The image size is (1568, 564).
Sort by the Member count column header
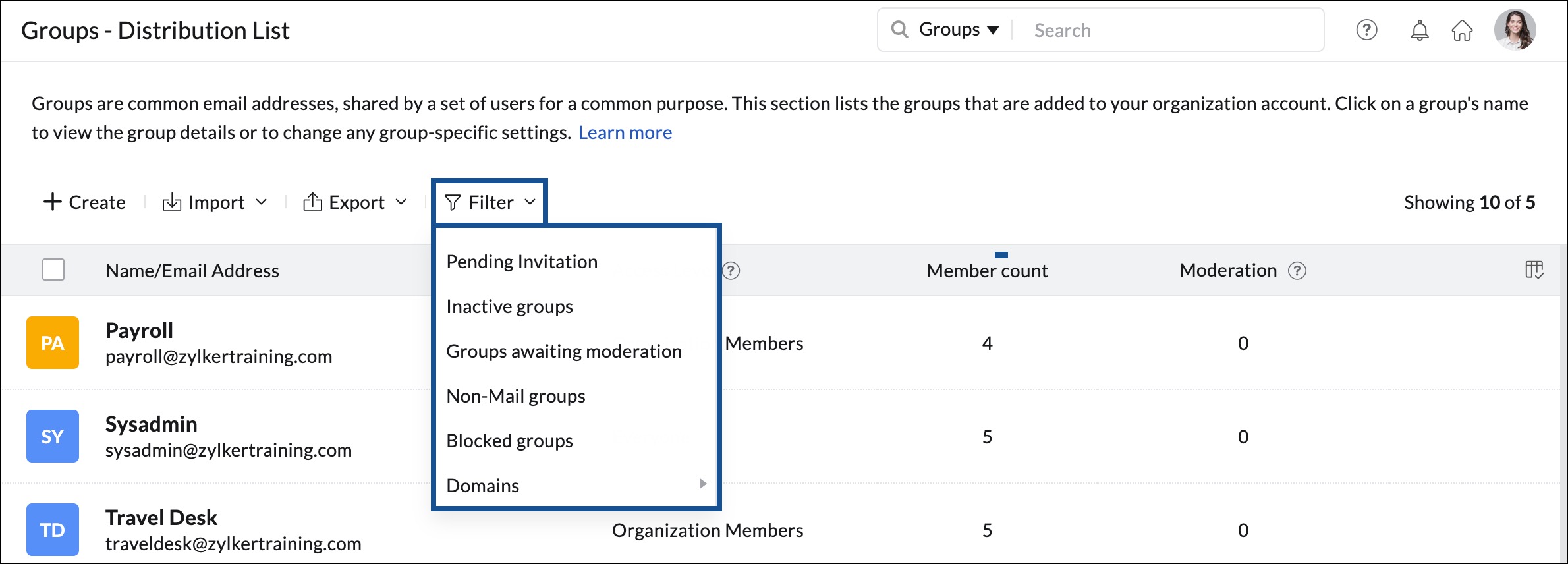pos(986,271)
